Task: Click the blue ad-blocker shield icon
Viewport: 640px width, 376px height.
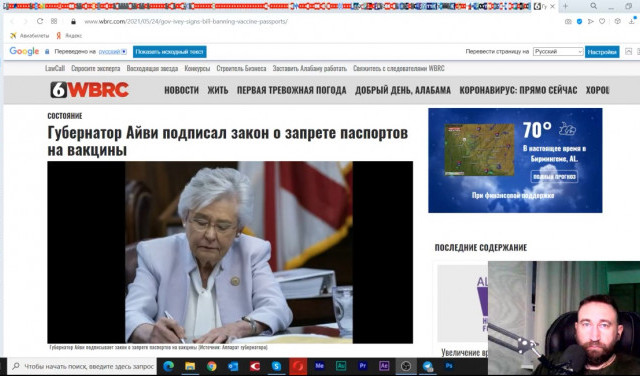Action: (x=579, y=21)
